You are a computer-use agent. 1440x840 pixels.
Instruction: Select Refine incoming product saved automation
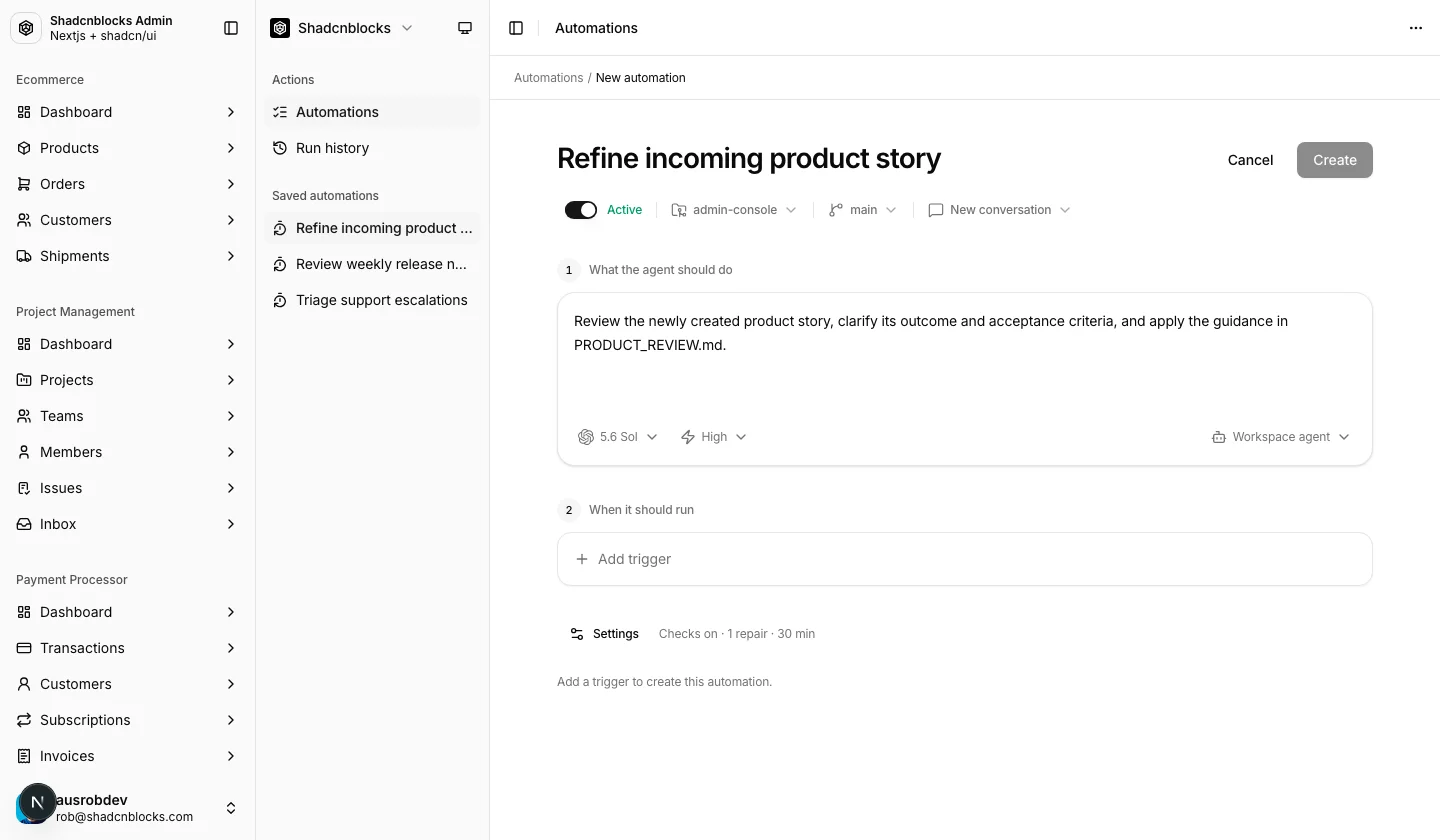pyautogui.click(x=372, y=228)
